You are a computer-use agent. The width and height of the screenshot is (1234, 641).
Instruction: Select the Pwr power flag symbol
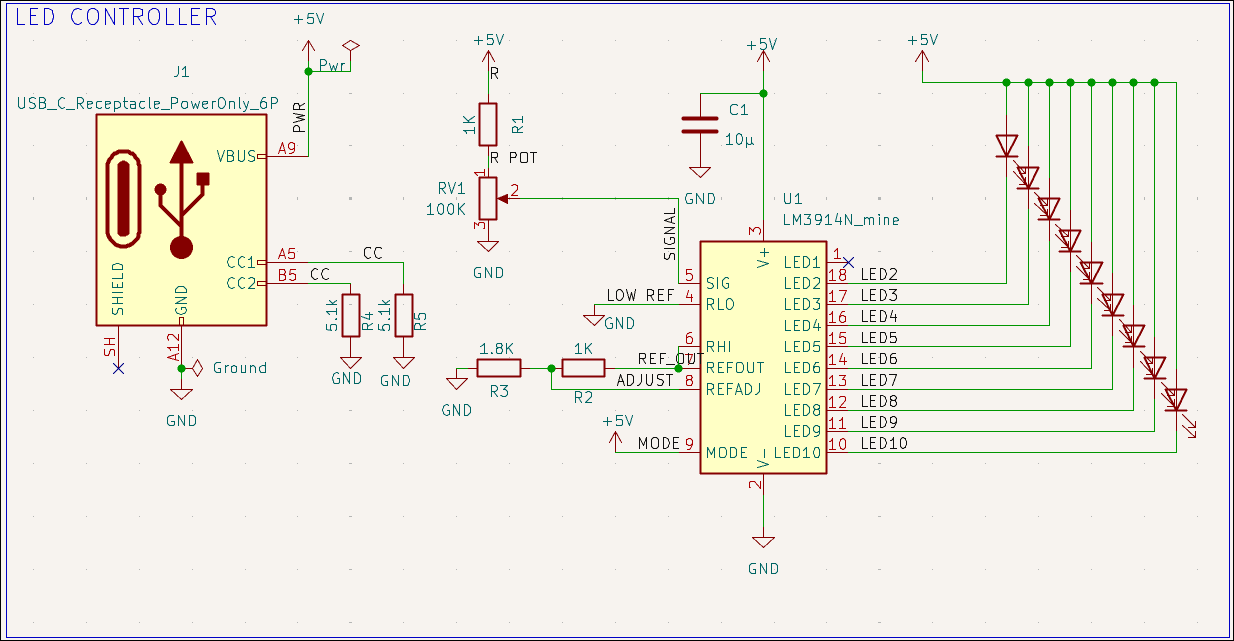pos(350,46)
